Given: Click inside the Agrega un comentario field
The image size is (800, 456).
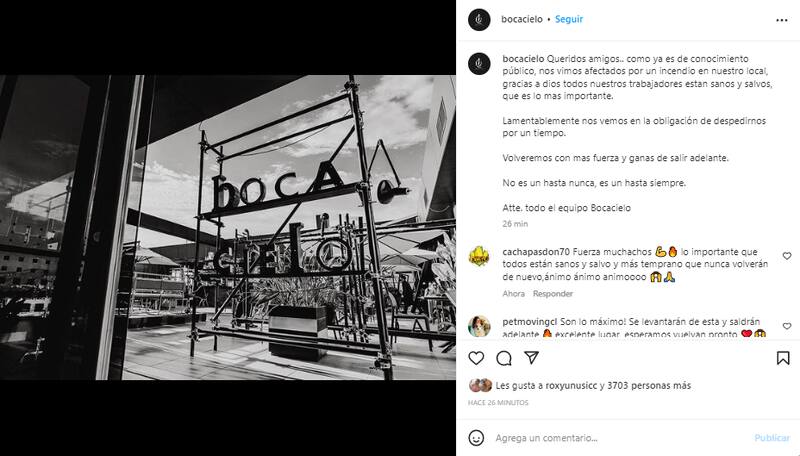Looking at the screenshot, I should click(x=621, y=438).
